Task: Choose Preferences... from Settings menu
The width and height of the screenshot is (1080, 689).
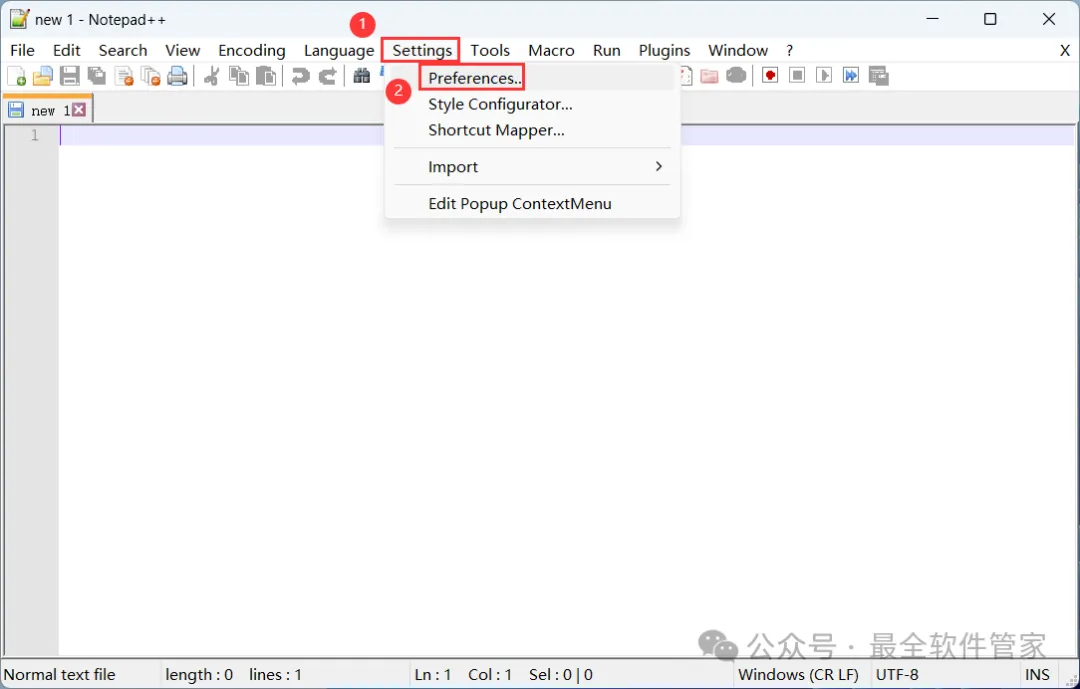Action: (532, 78)
